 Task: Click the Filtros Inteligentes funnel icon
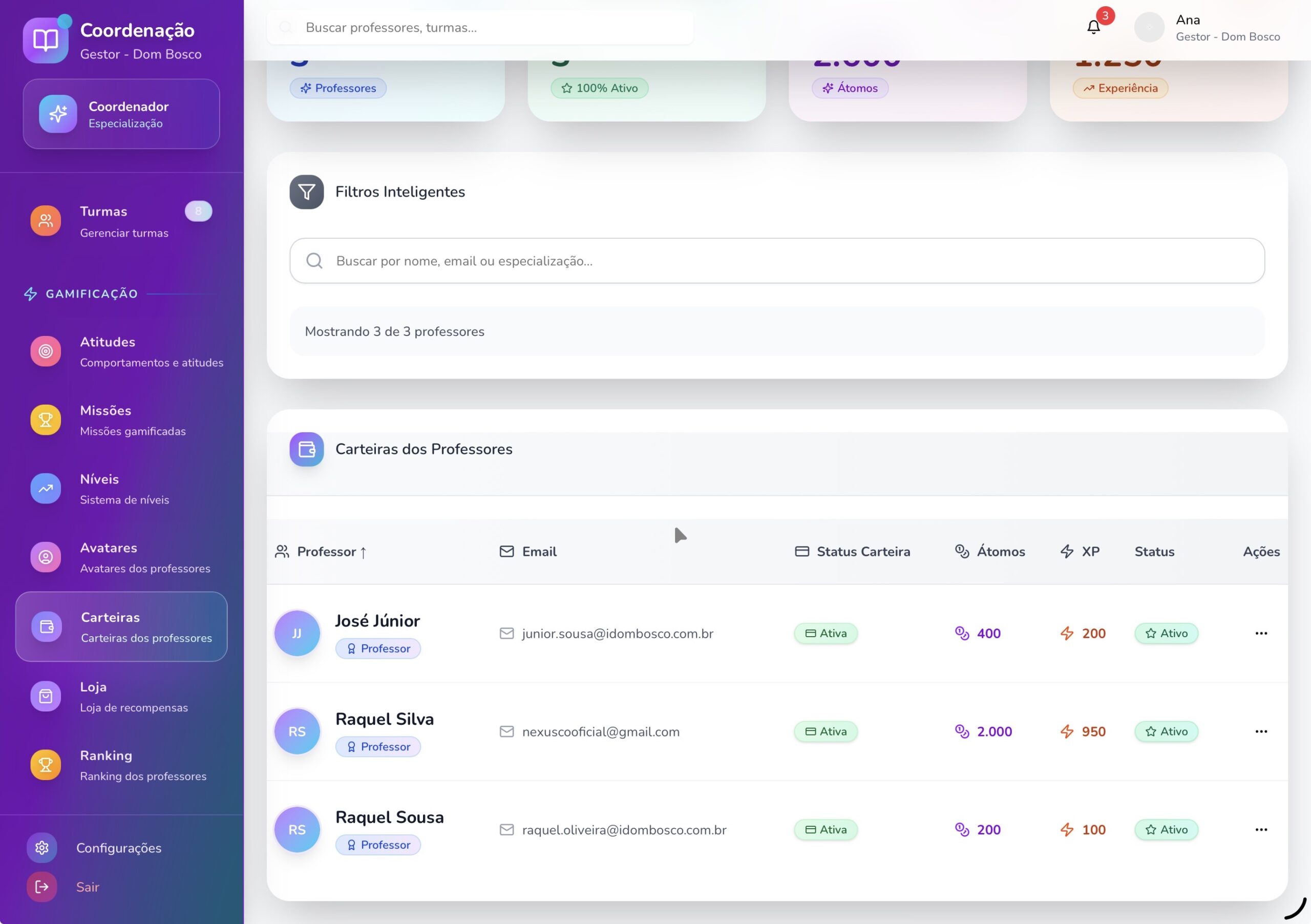pos(306,192)
